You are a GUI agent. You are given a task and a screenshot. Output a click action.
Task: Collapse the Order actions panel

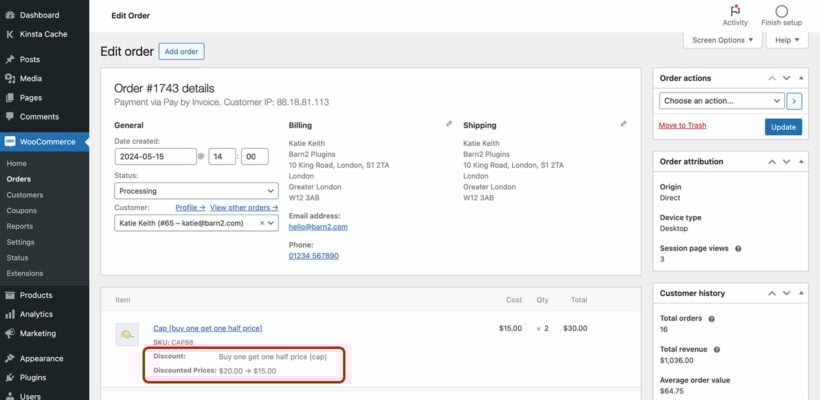point(801,78)
